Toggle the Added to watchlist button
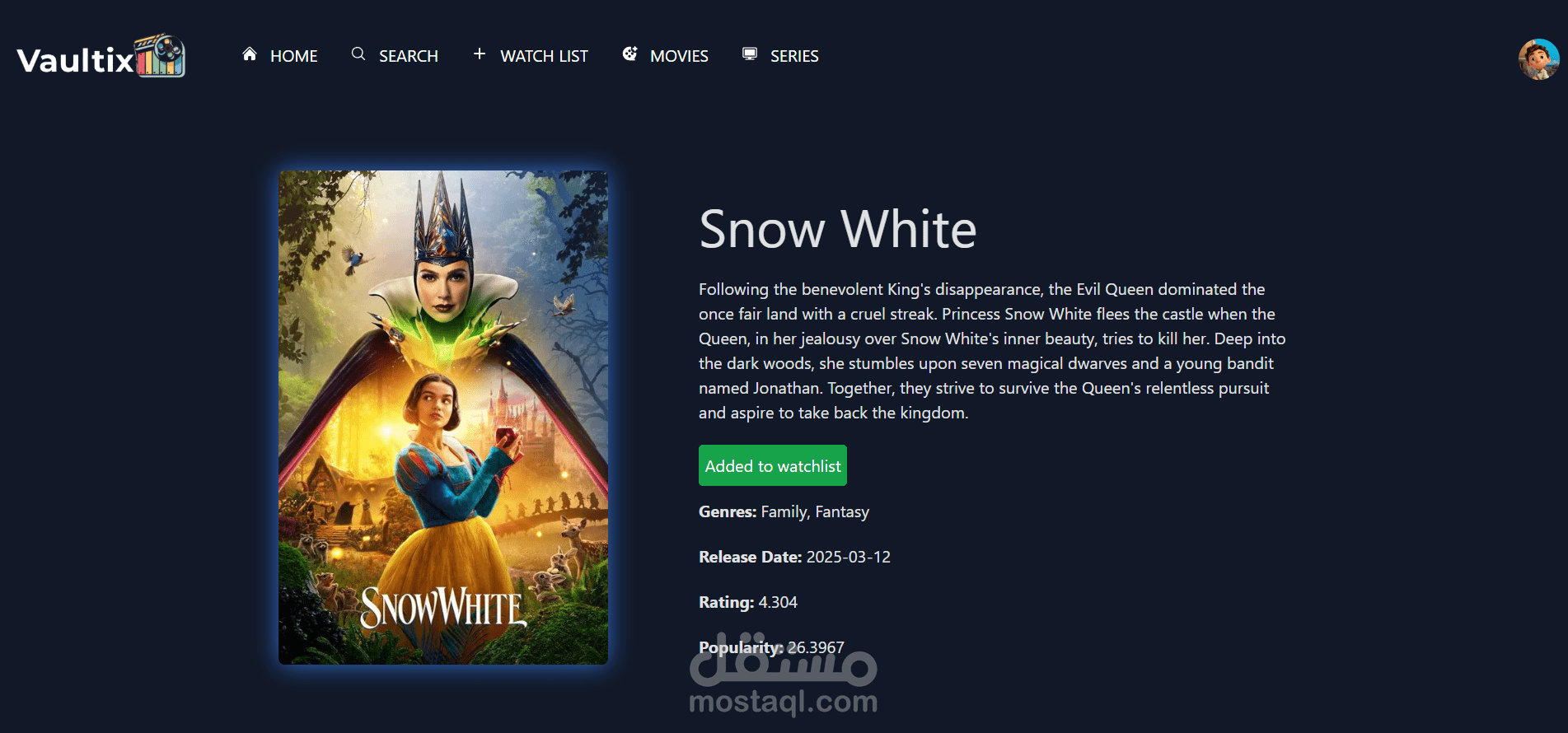 (773, 465)
